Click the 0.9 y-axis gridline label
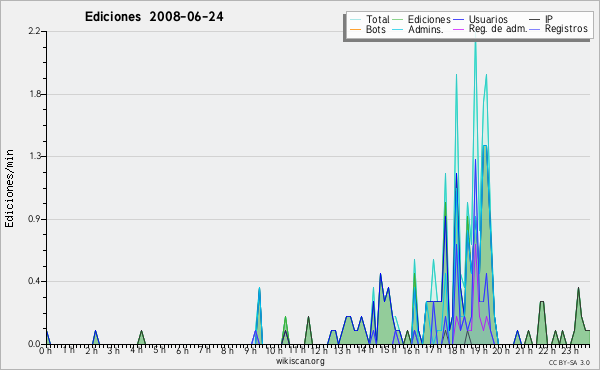Viewport: 600px width, 370px height. pyautogui.click(x=34, y=219)
